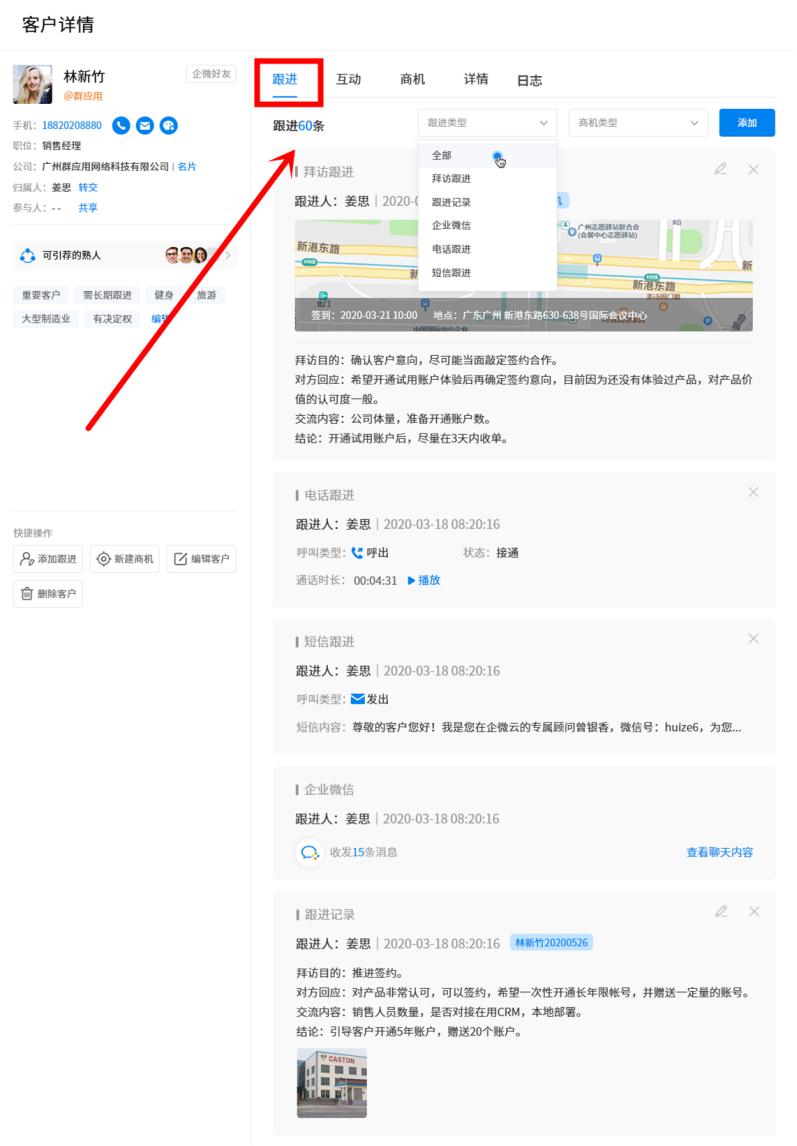Click the 旅游 tag
This screenshot has width=797, height=1146.
pyautogui.click(x=207, y=295)
